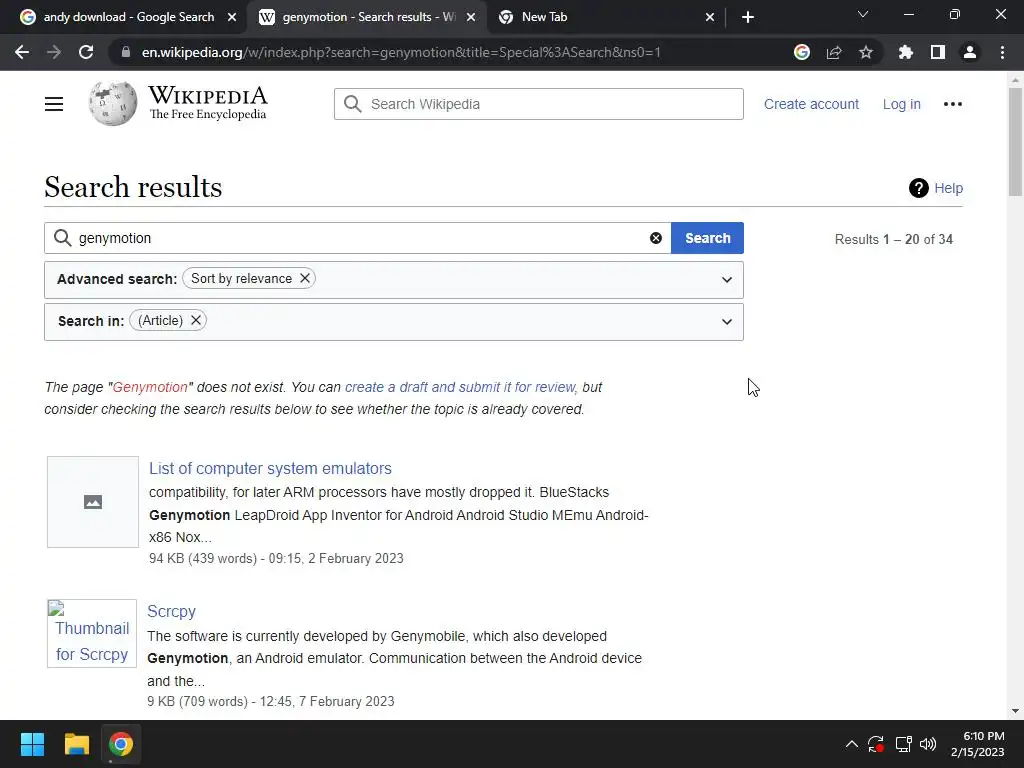The height and width of the screenshot is (768, 1024).
Task: Click the scrollbar down arrow
Action: coord(1015,711)
